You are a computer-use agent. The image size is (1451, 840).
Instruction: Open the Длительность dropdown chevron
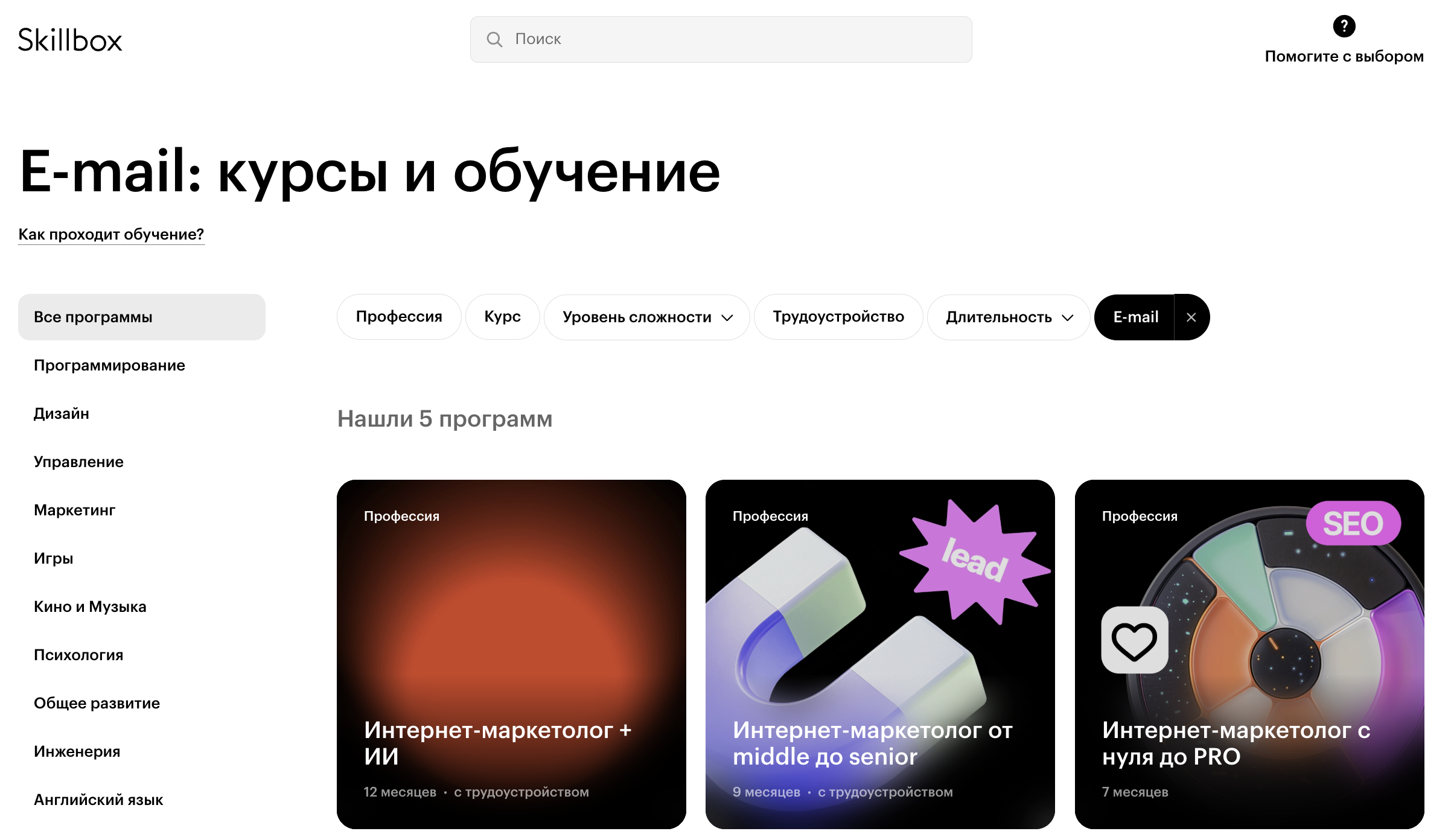pos(1068,318)
